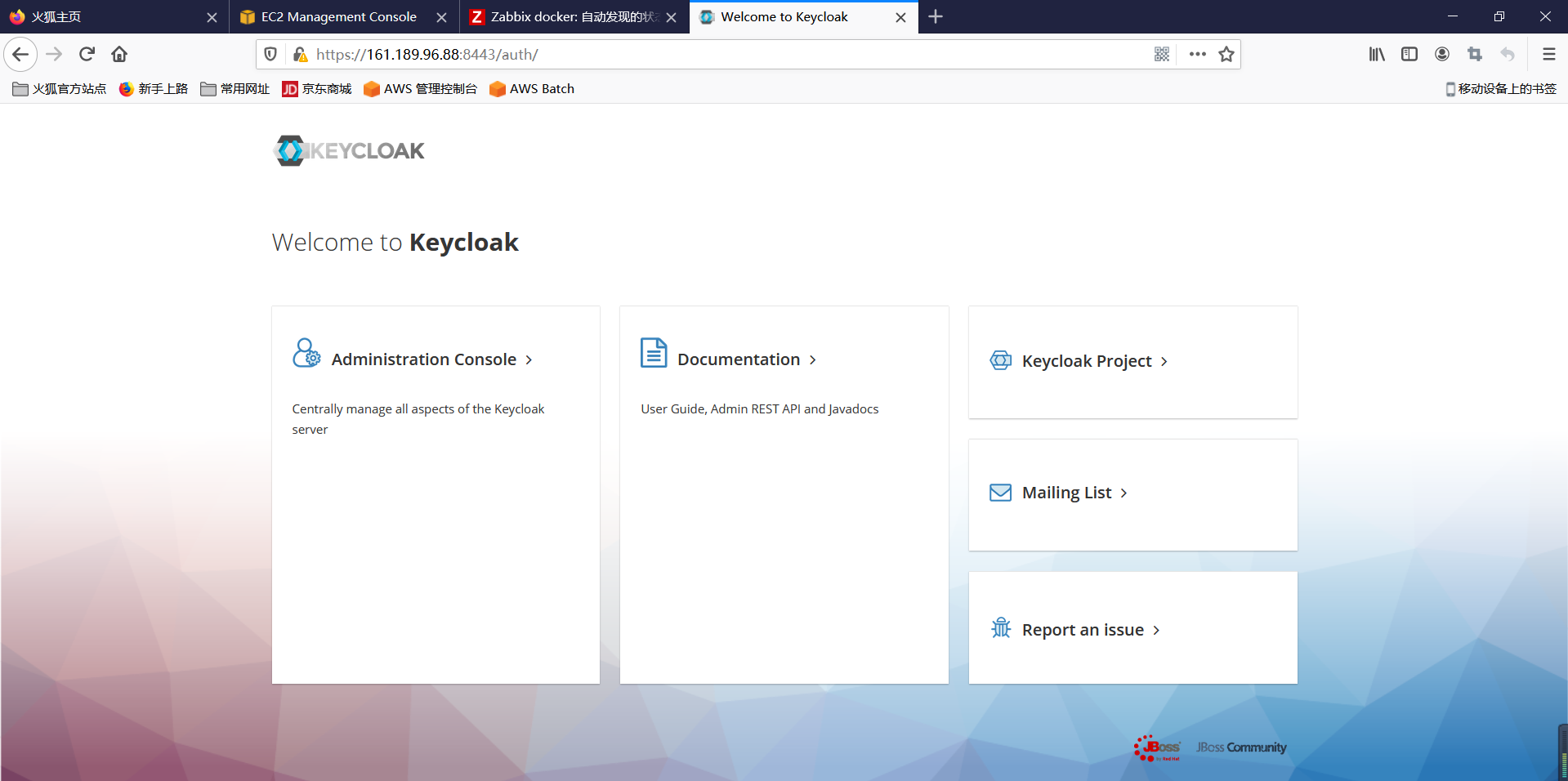This screenshot has height=781, width=1568.
Task: Open the AWS Batch bookmark
Action: [532, 88]
